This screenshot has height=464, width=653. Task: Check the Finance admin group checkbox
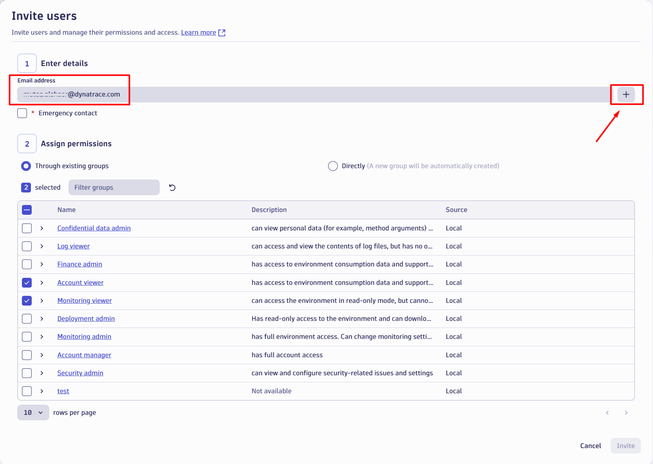27,265
